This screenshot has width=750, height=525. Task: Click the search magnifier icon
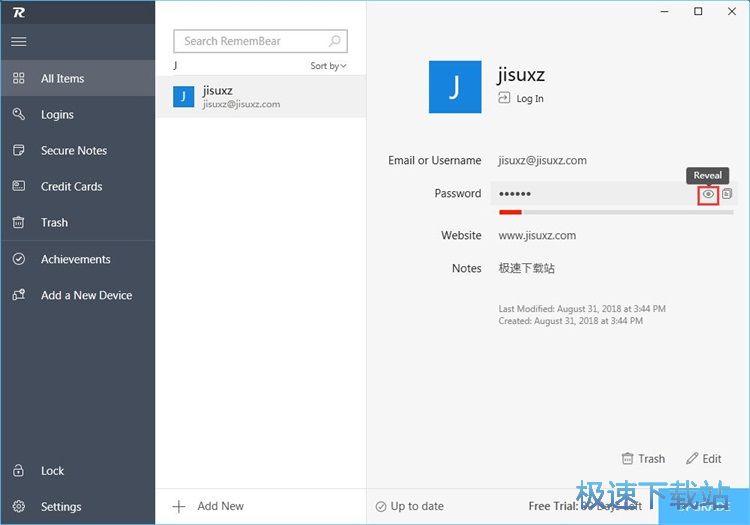pos(335,41)
